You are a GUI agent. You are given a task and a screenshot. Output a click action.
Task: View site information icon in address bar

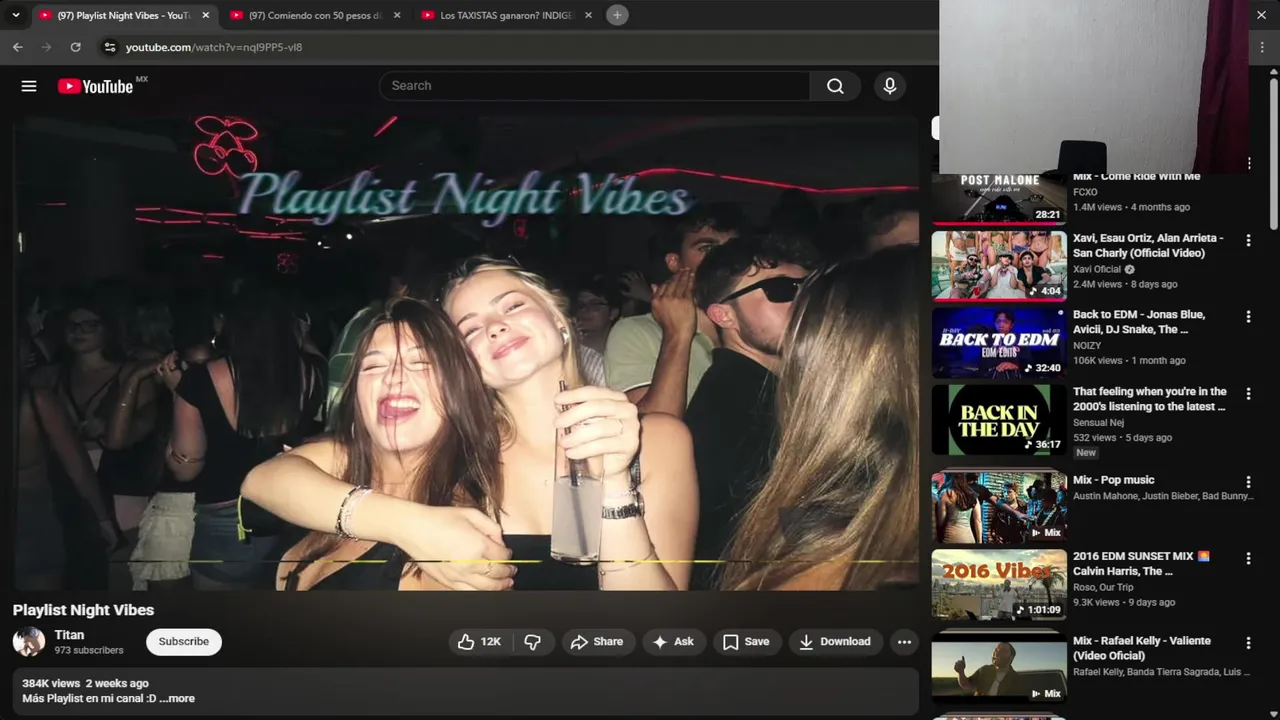pyautogui.click(x=110, y=47)
